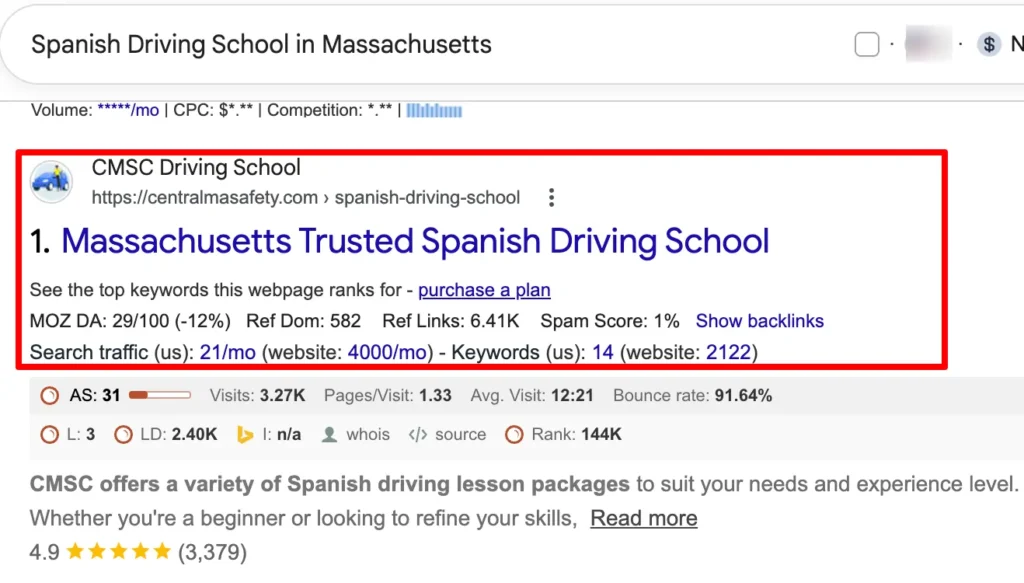
Task: Click the purchase a plan link
Action: (x=485, y=290)
